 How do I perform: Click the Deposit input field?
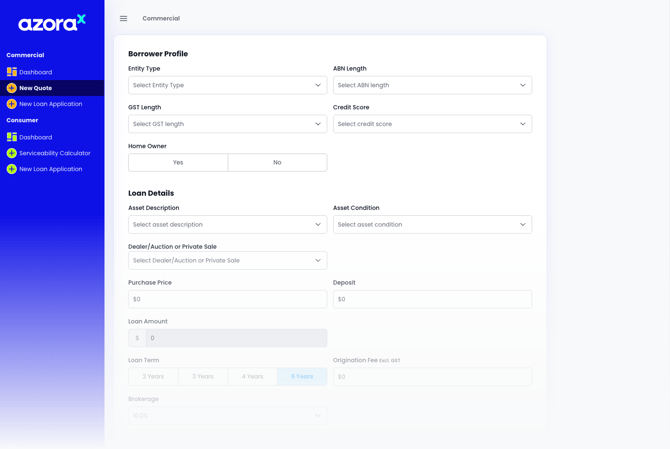point(432,299)
